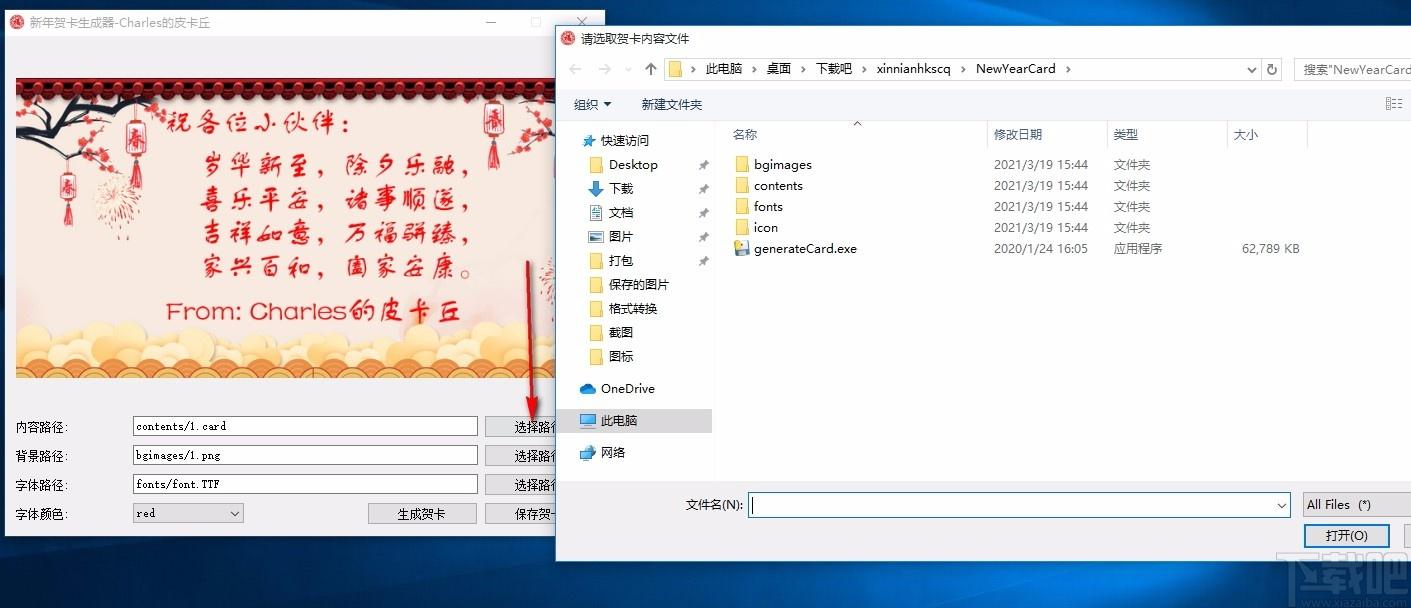Select 此电脑 in navigation pane
The height and width of the screenshot is (608, 1411).
pyautogui.click(x=619, y=421)
